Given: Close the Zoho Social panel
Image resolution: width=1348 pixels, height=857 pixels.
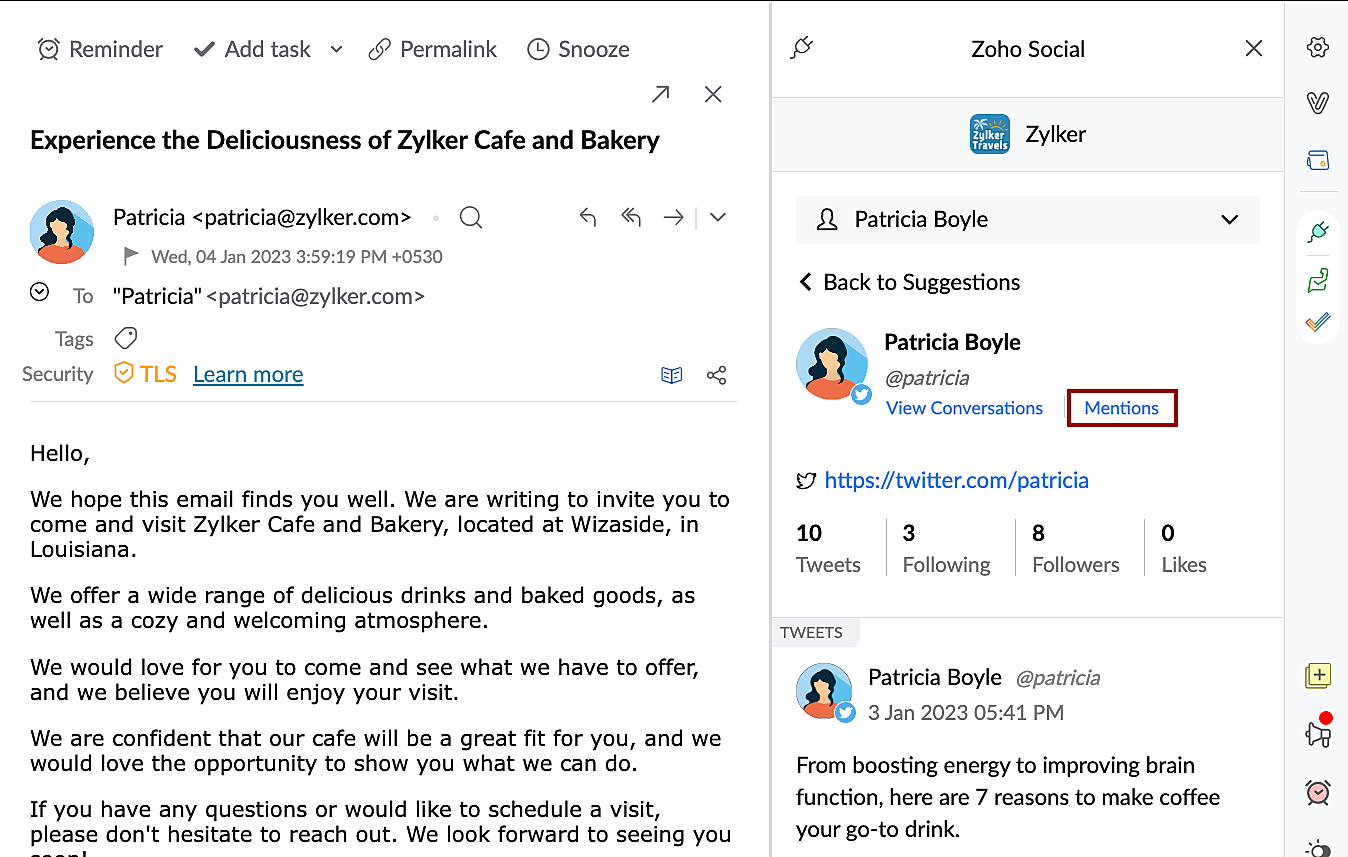Looking at the screenshot, I should (x=1254, y=48).
